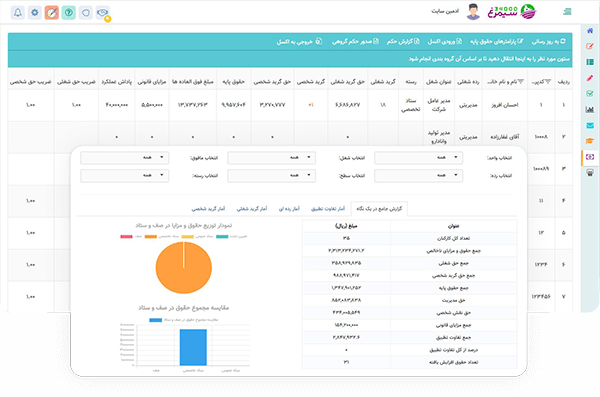Click the خروجی به اکسل button

pyautogui.click(x=299, y=41)
